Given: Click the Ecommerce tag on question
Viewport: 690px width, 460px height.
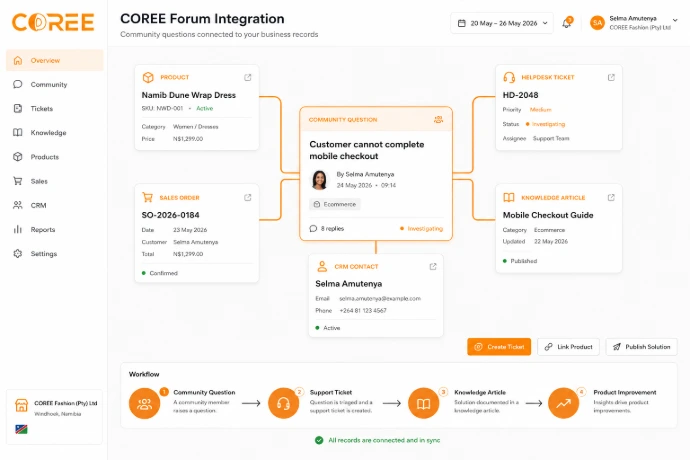Looking at the screenshot, I should pos(335,204).
